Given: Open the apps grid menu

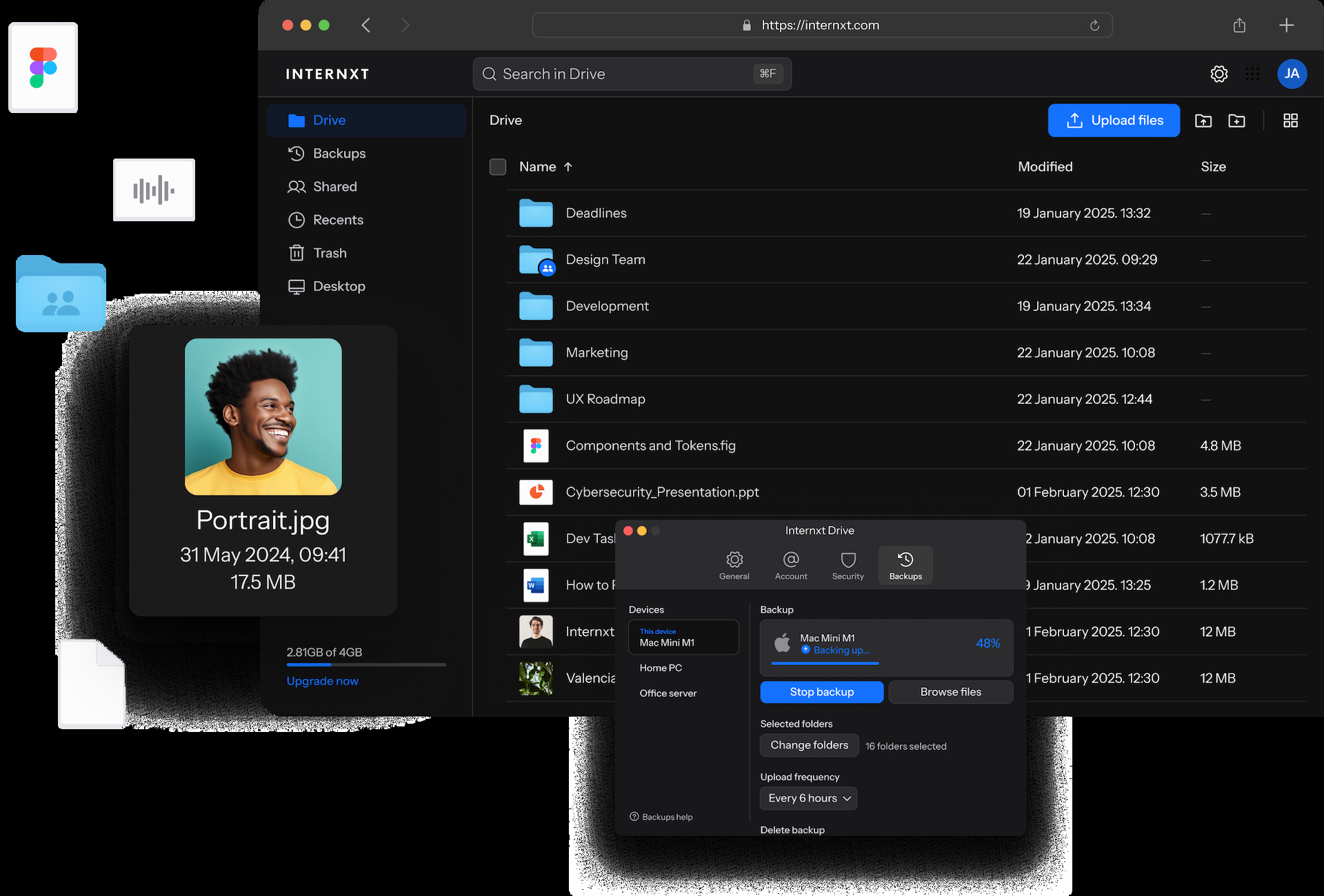Looking at the screenshot, I should [1253, 74].
